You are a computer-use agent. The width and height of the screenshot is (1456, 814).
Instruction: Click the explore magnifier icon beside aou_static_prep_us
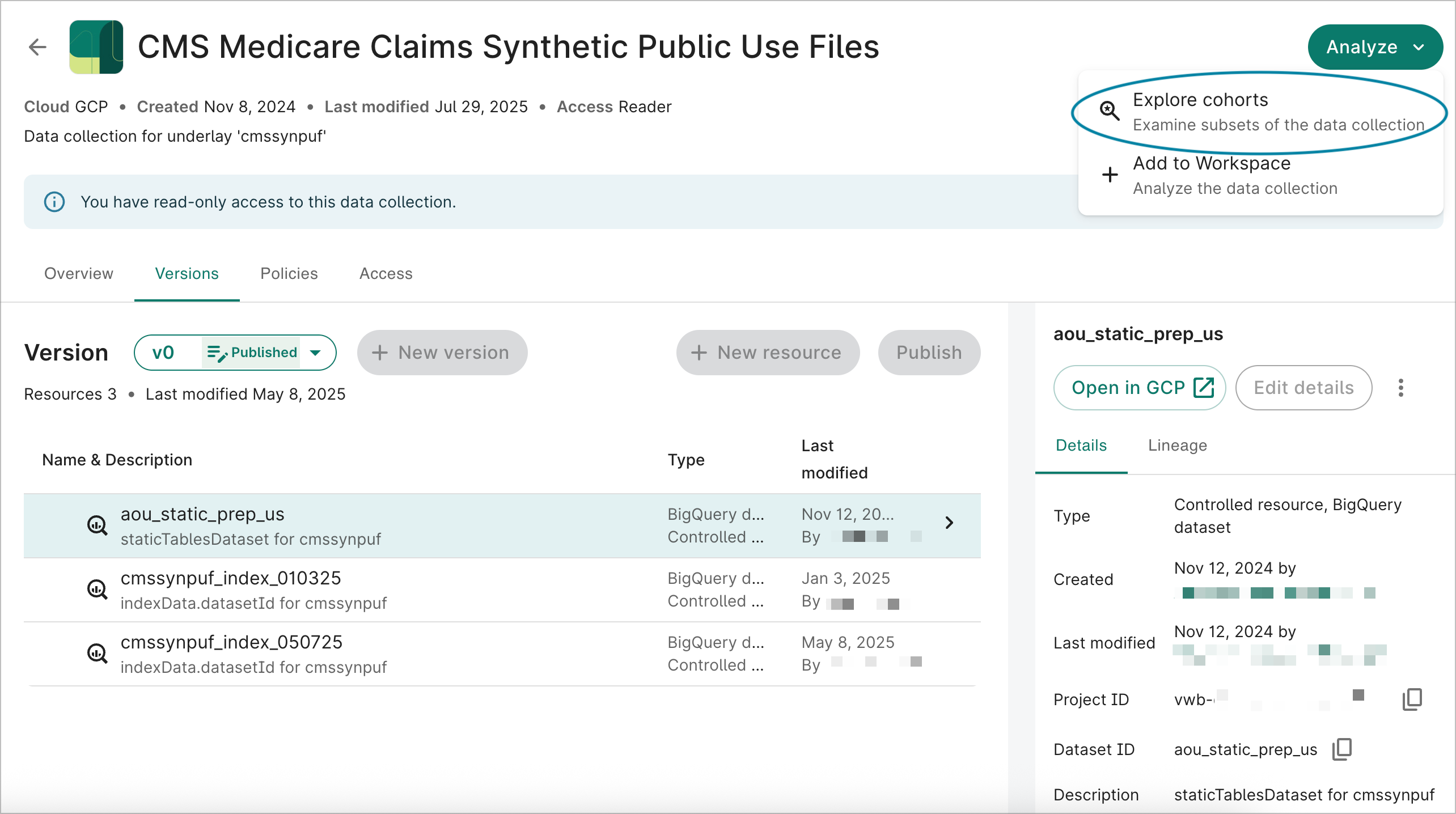click(97, 525)
